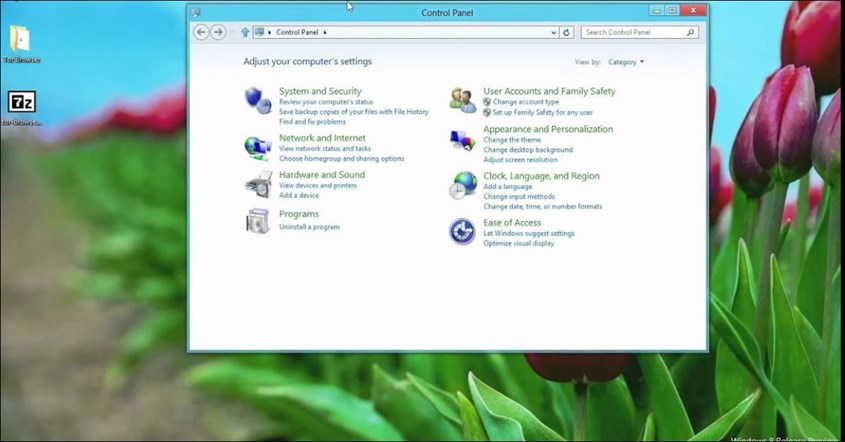Open the Clock, Language, and Region globe icon

[463, 185]
